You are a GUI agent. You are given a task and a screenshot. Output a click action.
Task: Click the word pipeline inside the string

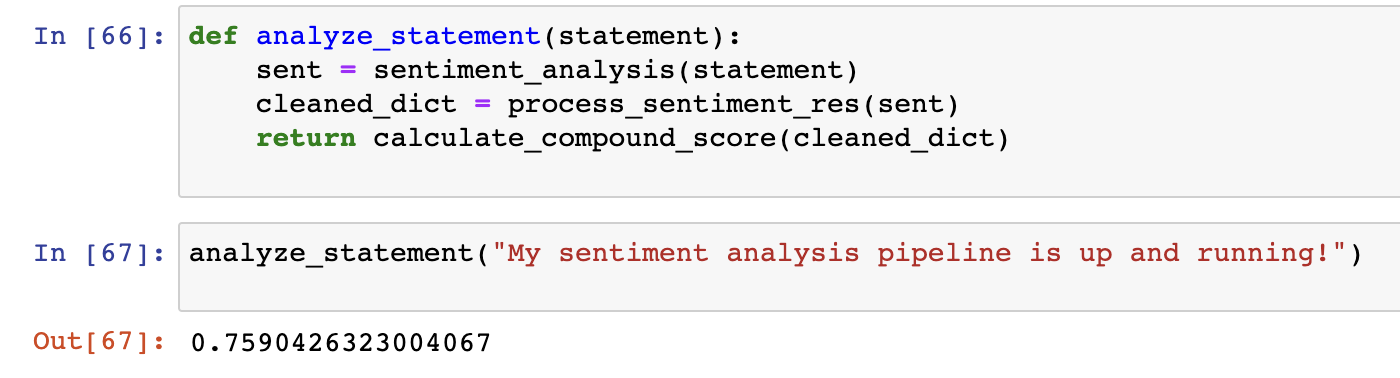(x=943, y=255)
